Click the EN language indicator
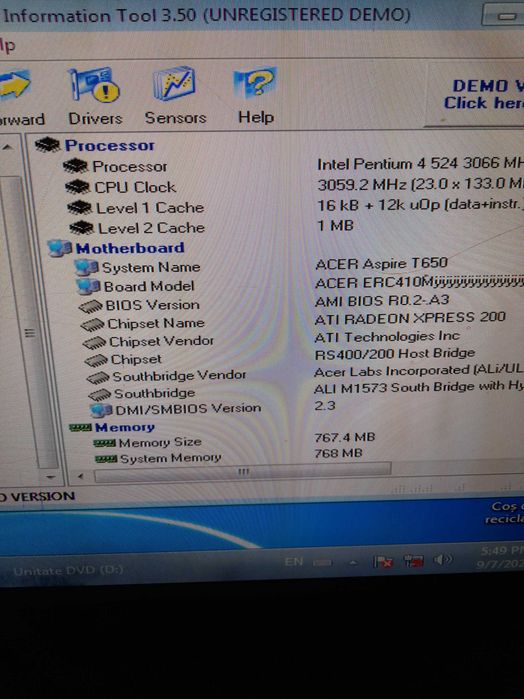This screenshot has width=524, height=699. [294, 562]
